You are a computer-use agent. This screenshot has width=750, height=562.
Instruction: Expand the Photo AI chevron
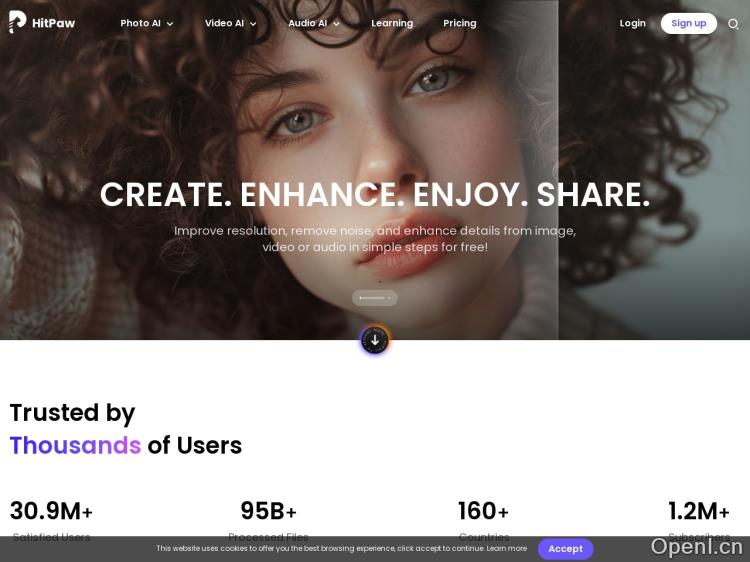pyautogui.click(x=170, y=24)
